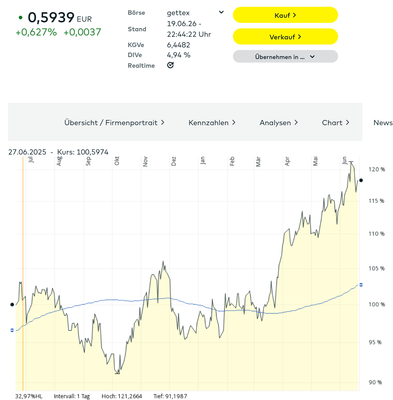393x400 pixels.
Task: Click the percentage change +0,627%
Action: [36, 32]
